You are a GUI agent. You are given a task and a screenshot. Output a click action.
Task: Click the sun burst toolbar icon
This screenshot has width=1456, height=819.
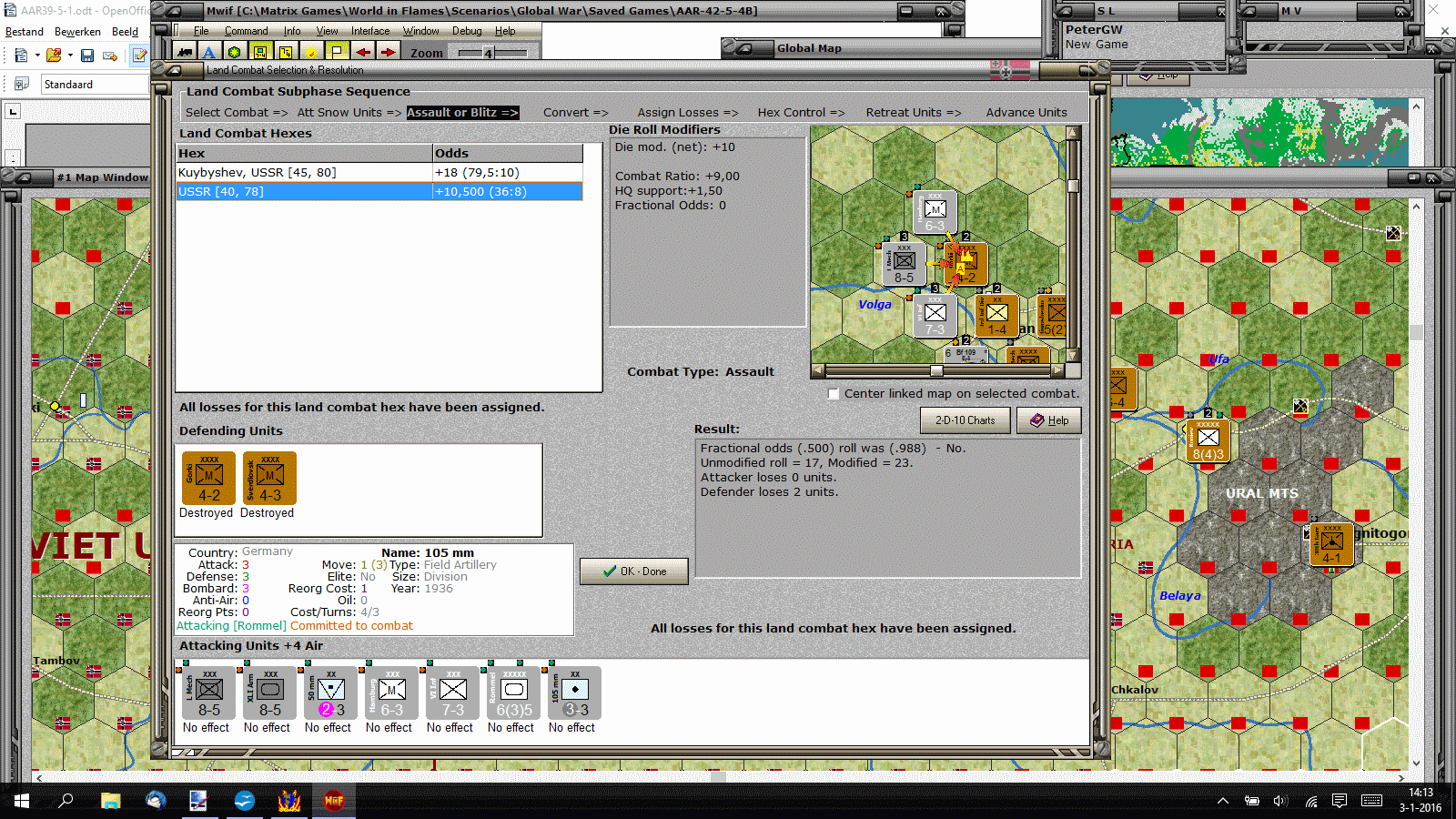point(311,53)
